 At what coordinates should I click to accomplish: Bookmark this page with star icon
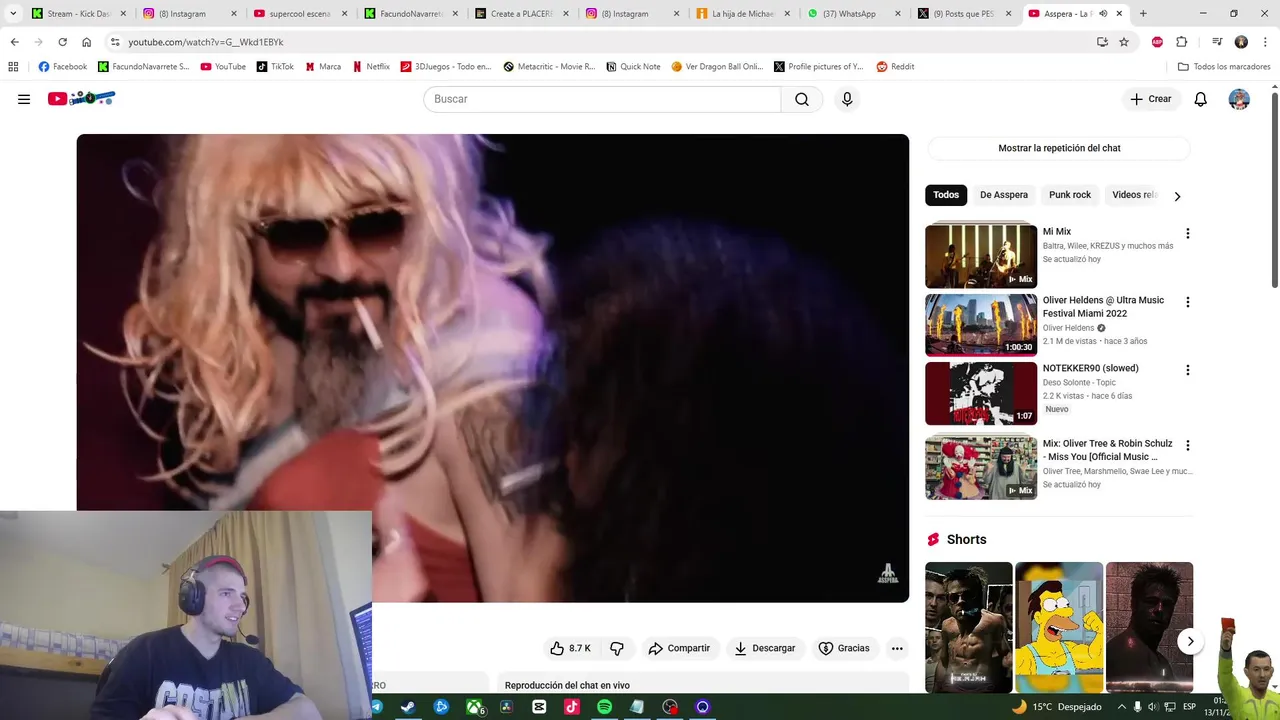pos(1124,42)
